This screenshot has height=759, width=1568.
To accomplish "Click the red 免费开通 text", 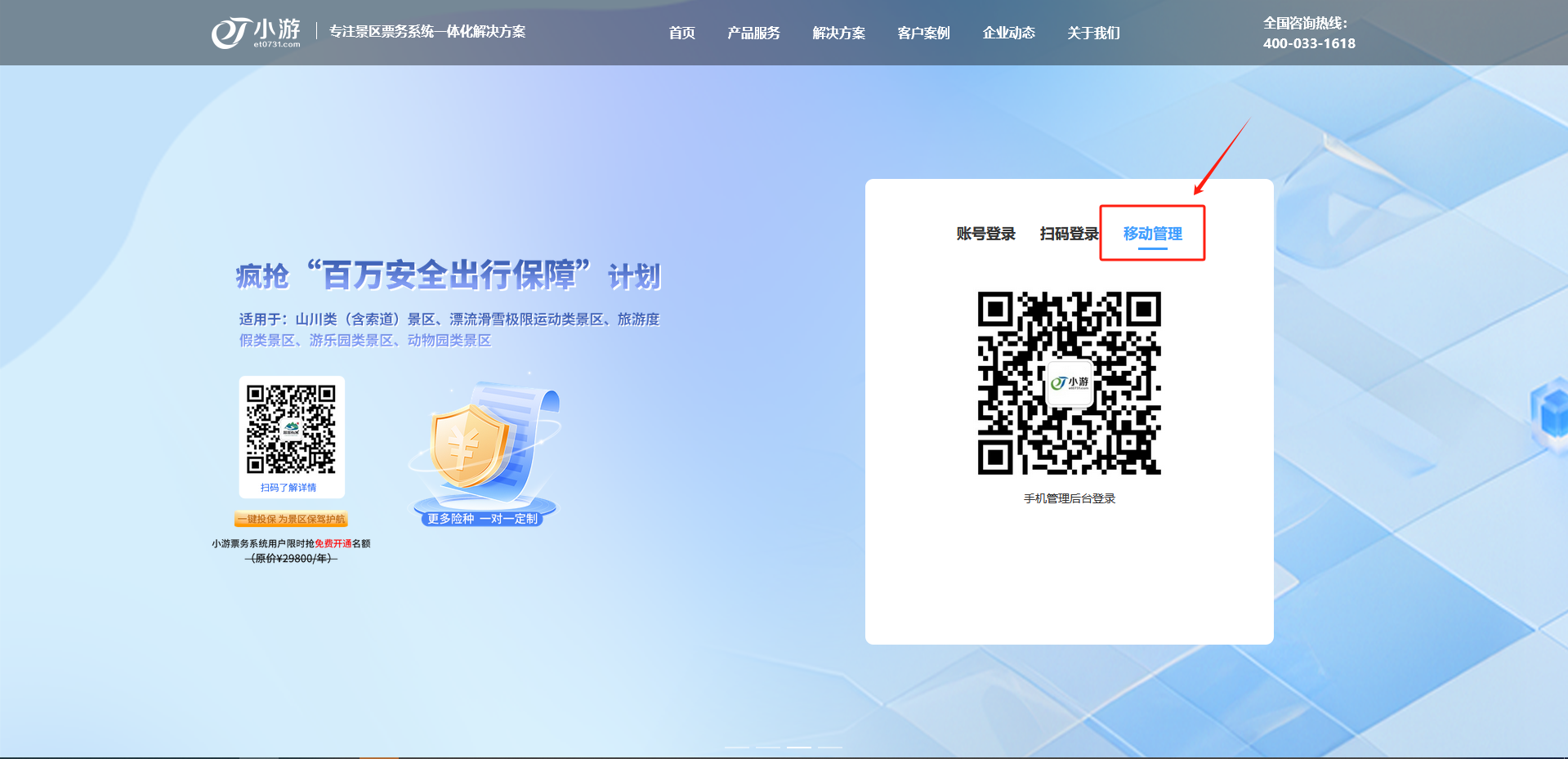I will (x=333, y=543).
